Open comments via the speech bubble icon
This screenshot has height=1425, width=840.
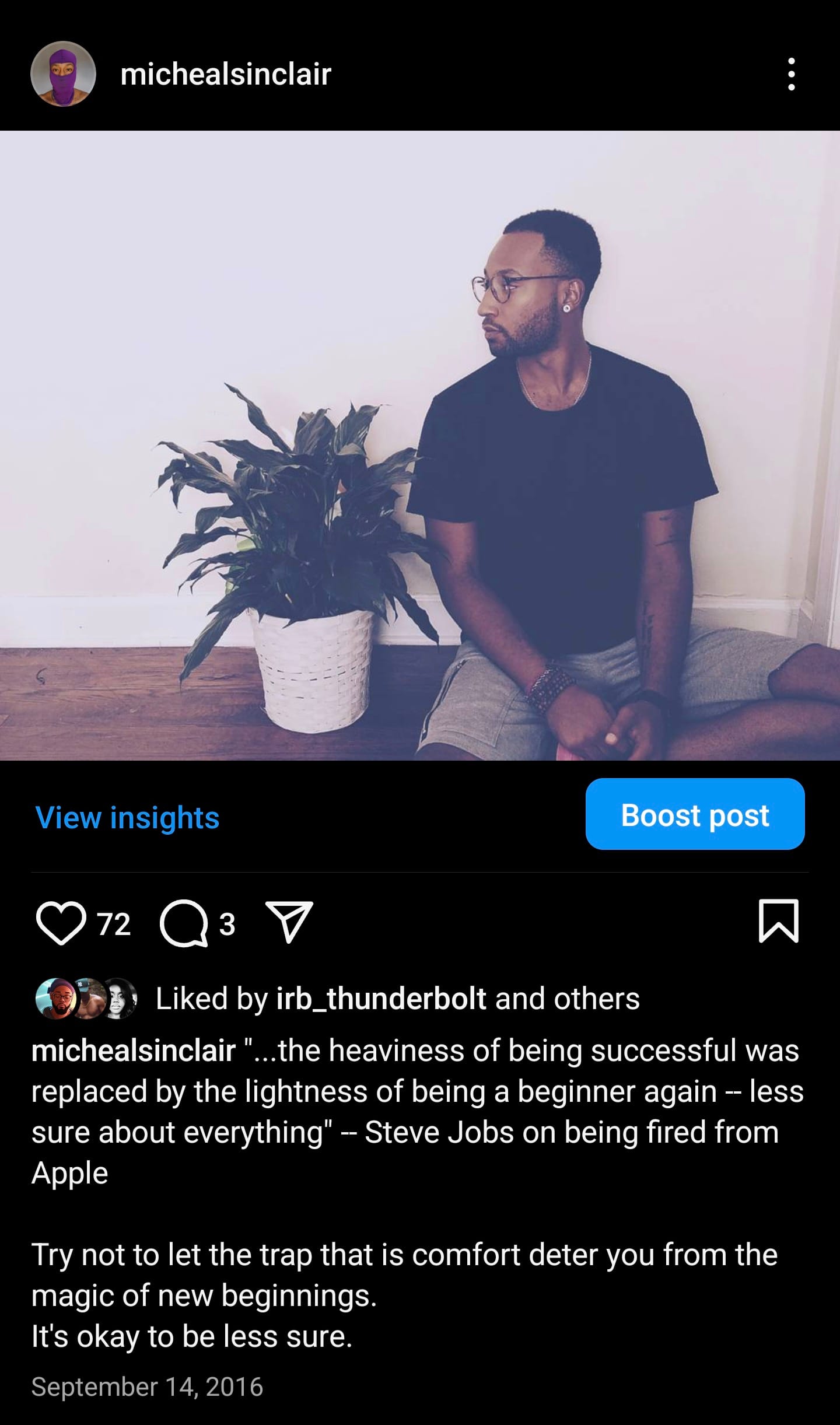tap(184, 923)
